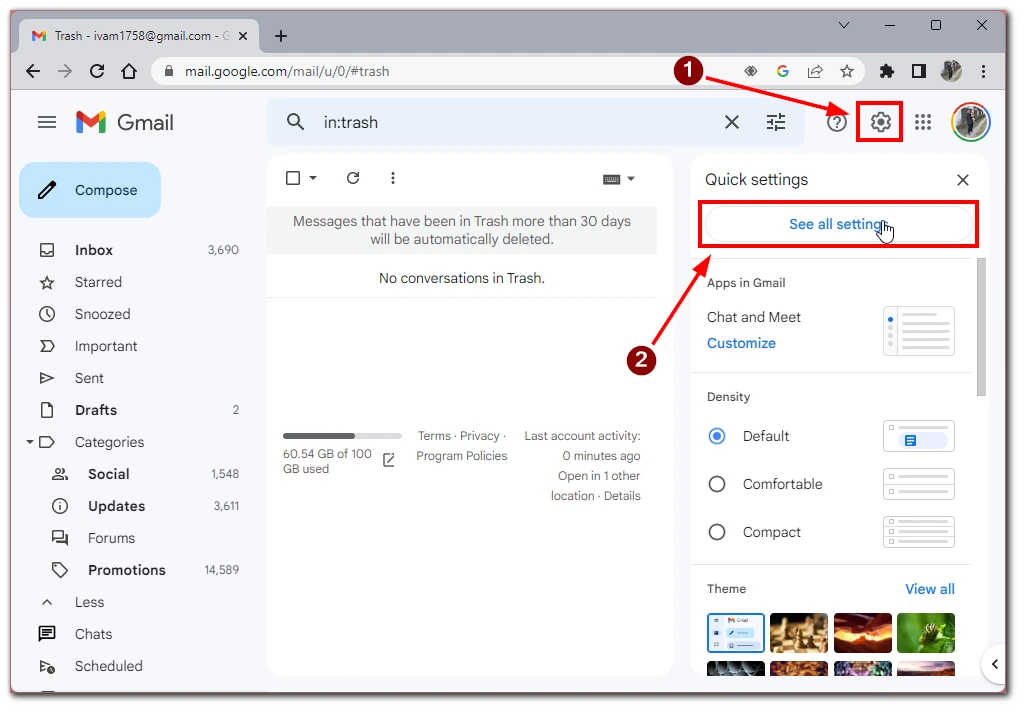
Task: Refresh the trash message list
Action: (x=353, y=178)
